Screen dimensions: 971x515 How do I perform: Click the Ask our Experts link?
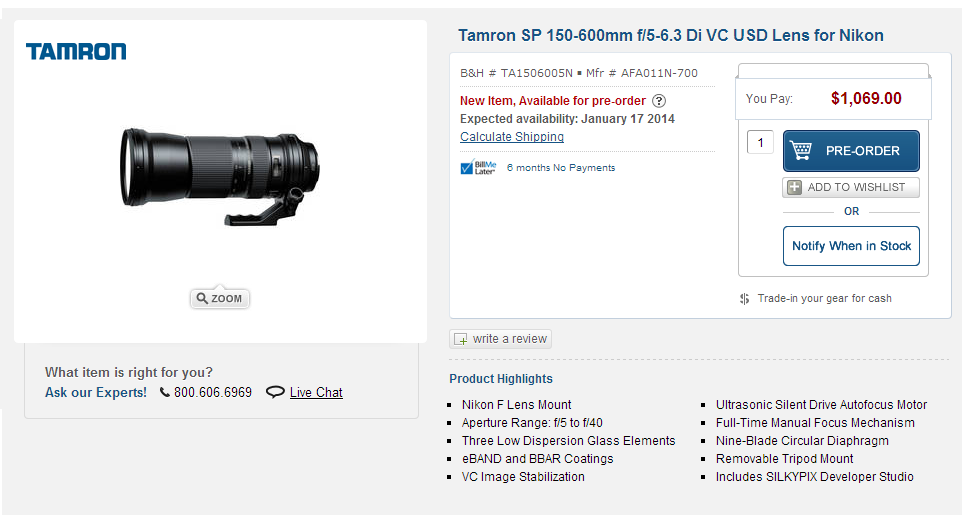coord(96,392)
